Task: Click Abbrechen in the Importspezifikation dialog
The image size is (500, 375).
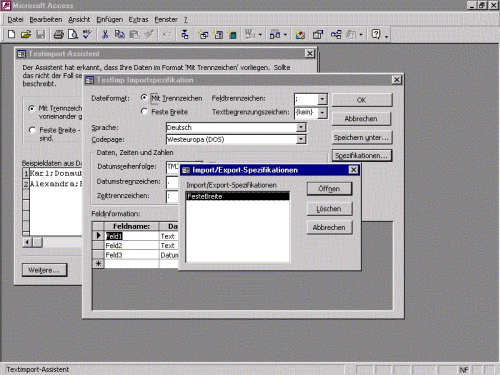Action: pyautogui.click(x=361, y=119)
